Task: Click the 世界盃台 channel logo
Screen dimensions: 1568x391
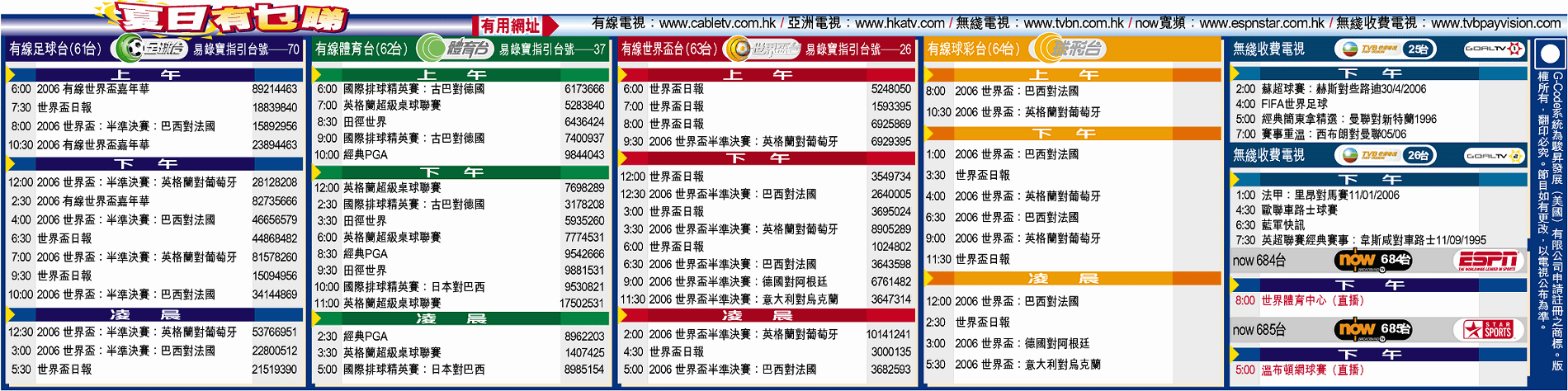Action: pos(762,49)
